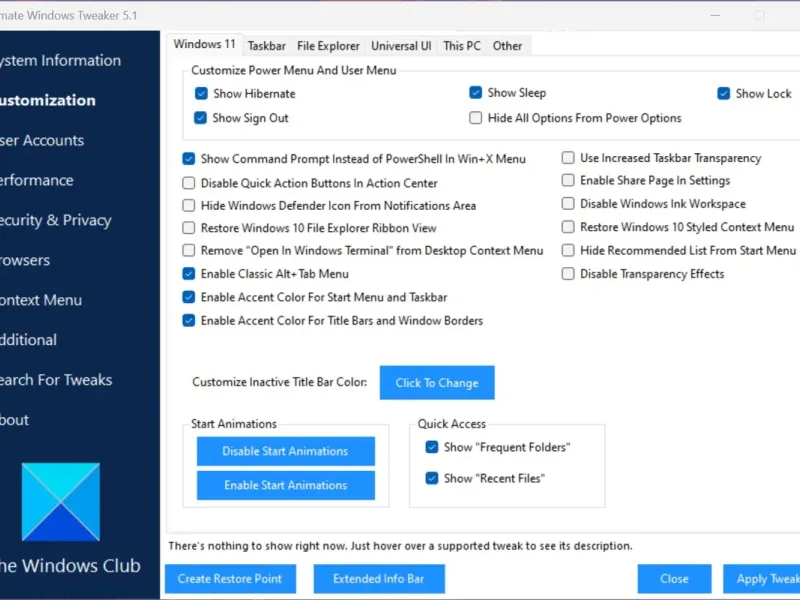Check Hide Recommended List From Start Menu

click(568, 250)
